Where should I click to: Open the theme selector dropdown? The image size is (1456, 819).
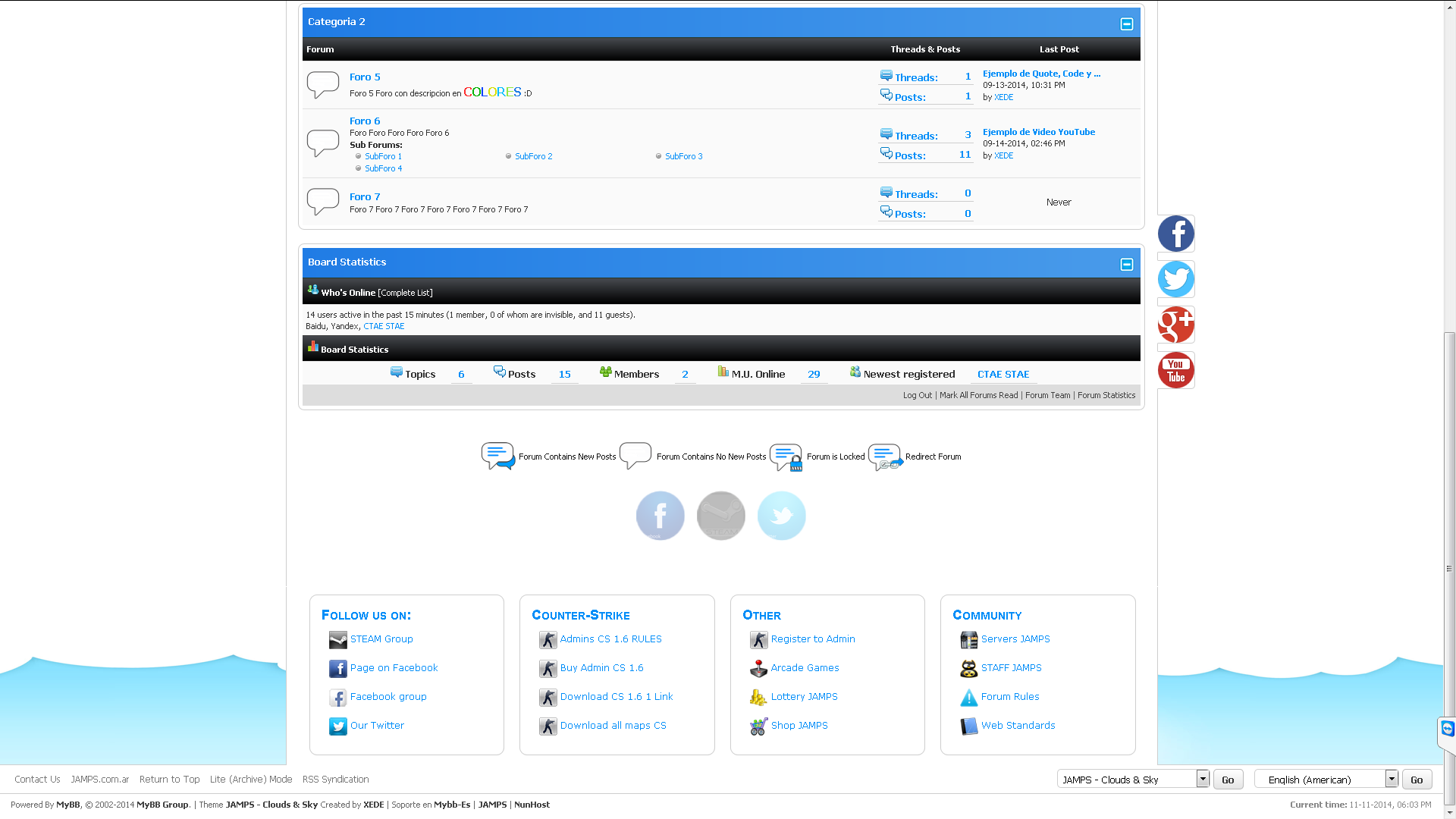point(1202,779)
